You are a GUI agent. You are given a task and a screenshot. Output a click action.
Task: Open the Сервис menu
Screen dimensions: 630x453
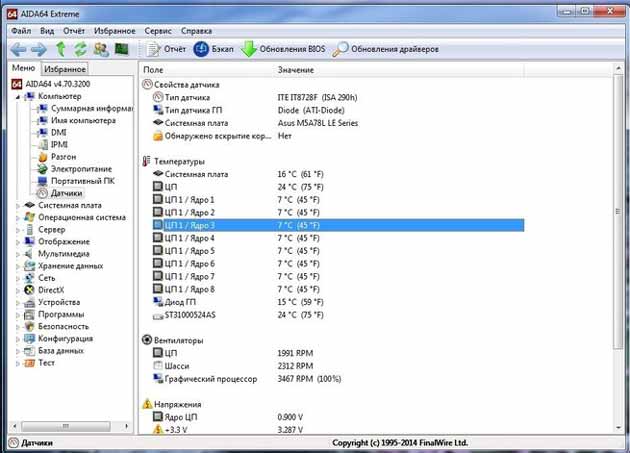pyautogui.click(x=158, y=31)
